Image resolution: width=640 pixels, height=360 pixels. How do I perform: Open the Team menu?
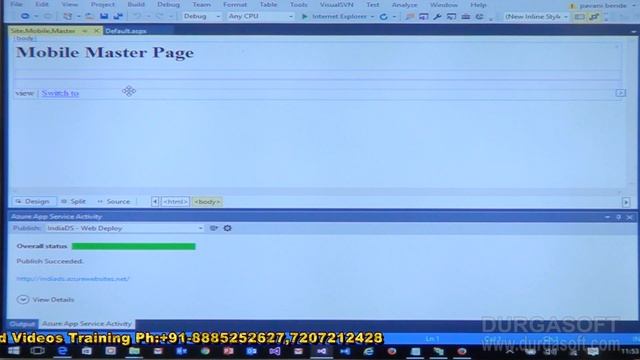coord(202,4)
